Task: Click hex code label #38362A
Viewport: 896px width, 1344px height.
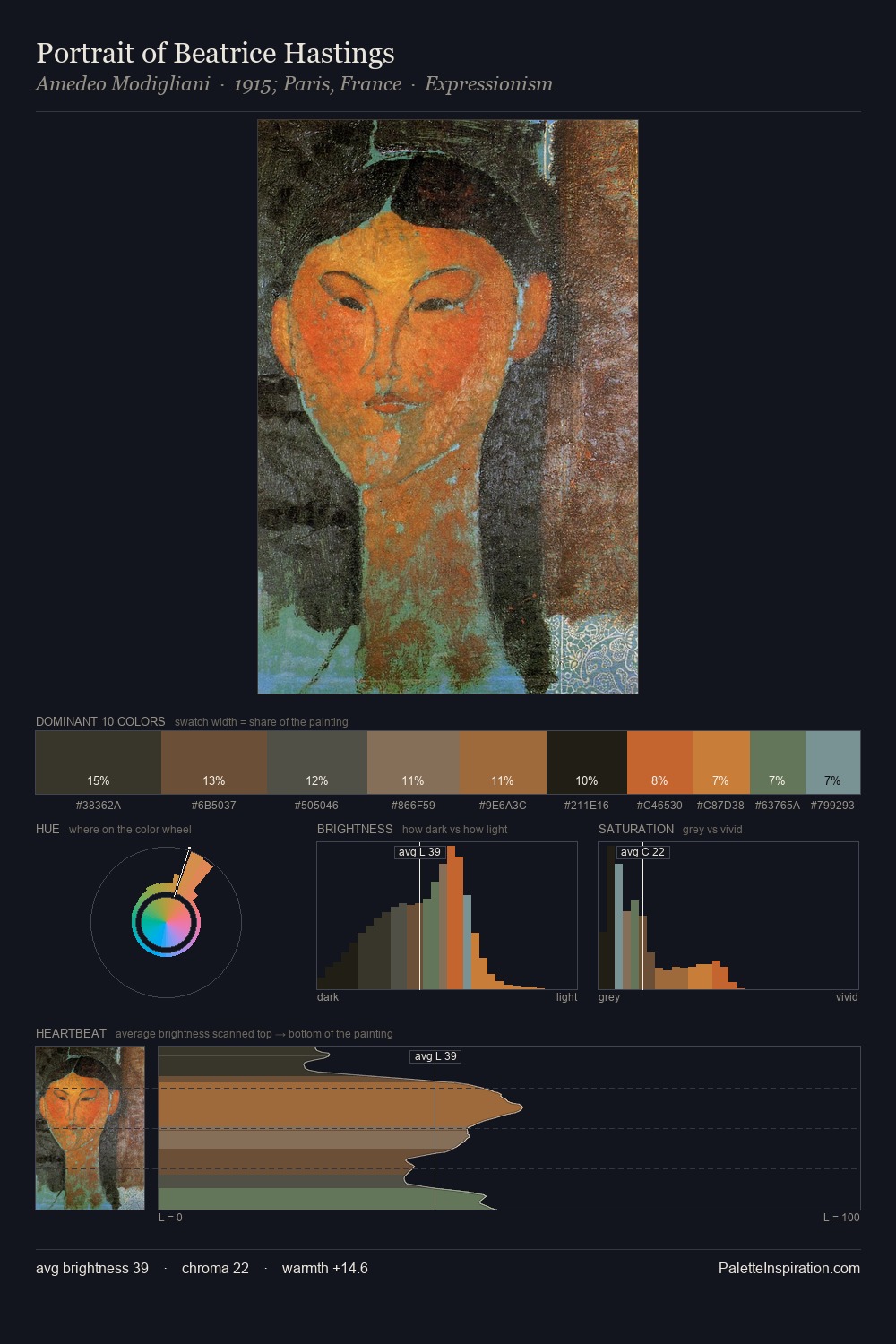Action: pos(99,806)
